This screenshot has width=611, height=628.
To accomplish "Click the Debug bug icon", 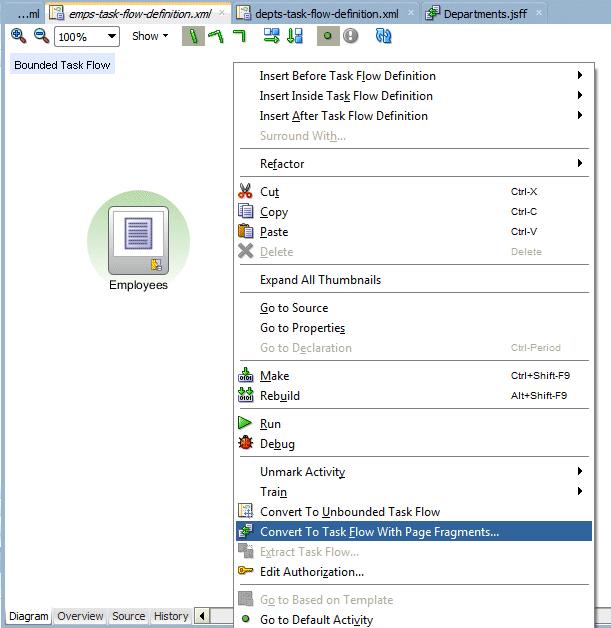I will coord(245,443).
